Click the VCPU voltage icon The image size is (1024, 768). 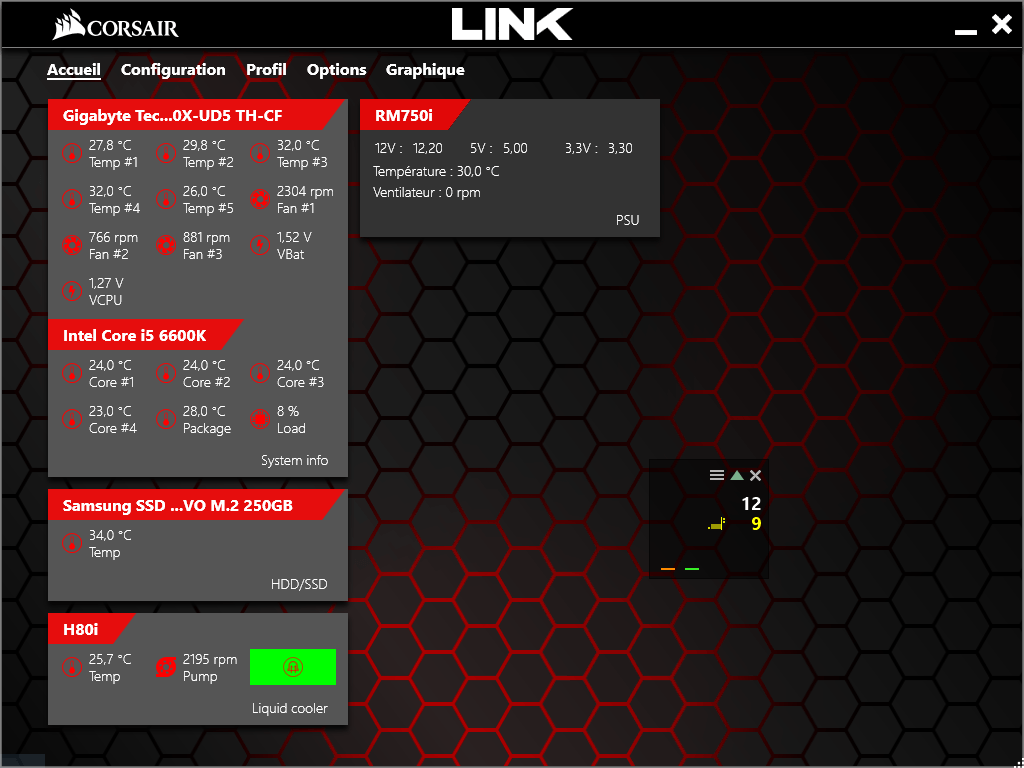(71, 291)
